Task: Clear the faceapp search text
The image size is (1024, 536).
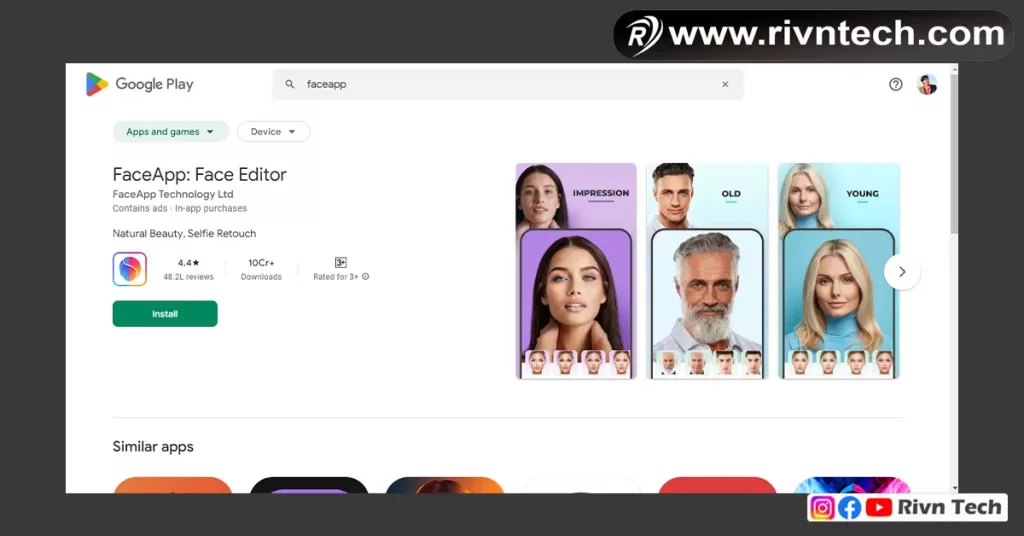Action: [x=725, y=84]
